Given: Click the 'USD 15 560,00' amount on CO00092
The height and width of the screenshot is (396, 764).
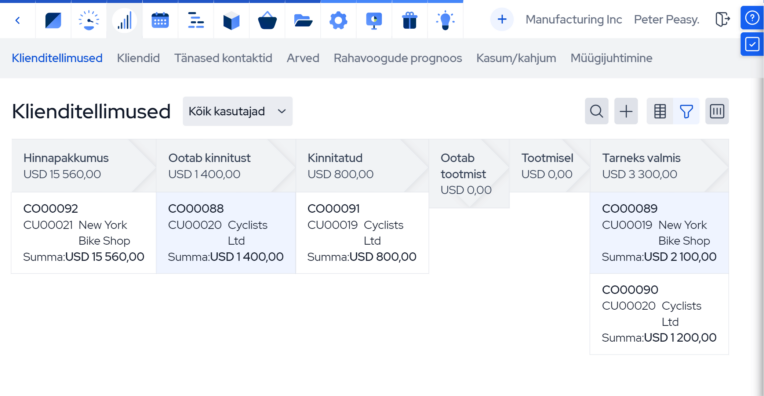Looking at the screenshot, I should coord(105,257).
